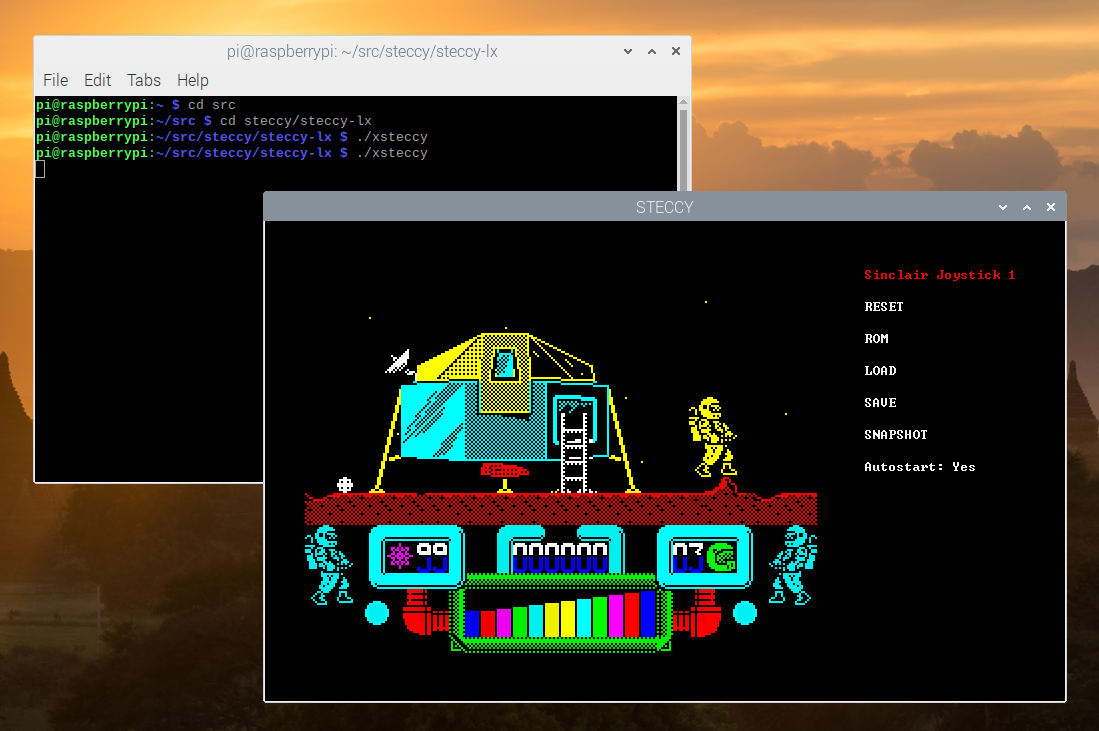This screenshot has width=1099, height=731.
Task: Click SAVE in the STECCY menu
Action: [880, 403]
